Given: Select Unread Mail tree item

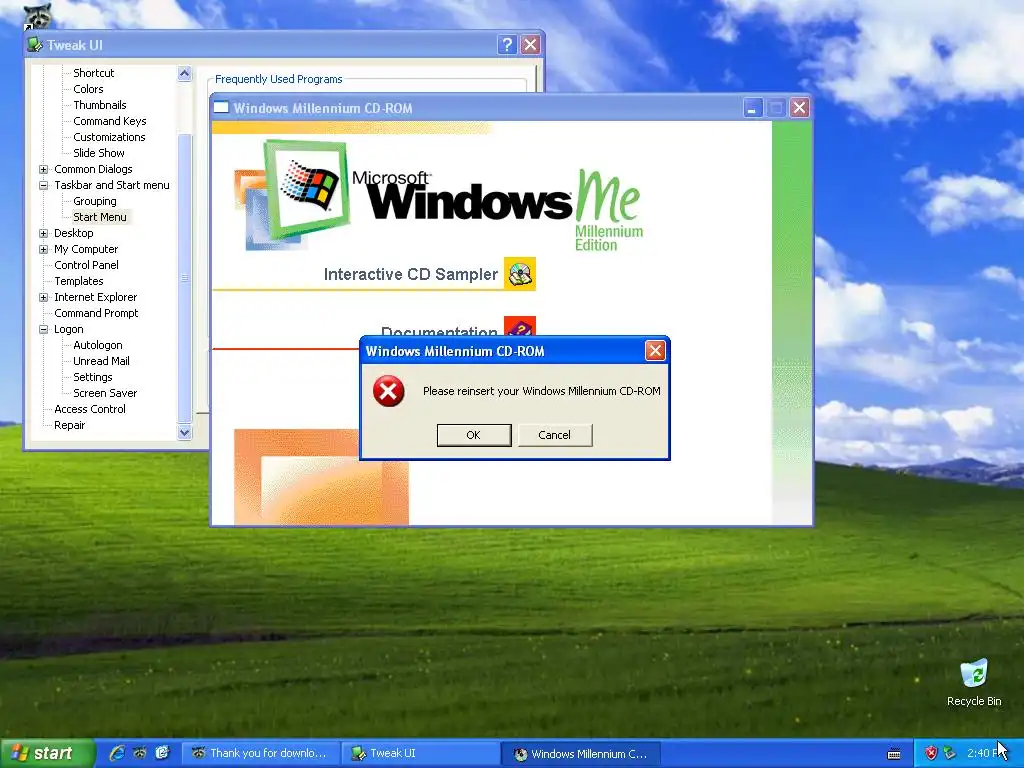Looking at the screenshot, I should (101, 361).
